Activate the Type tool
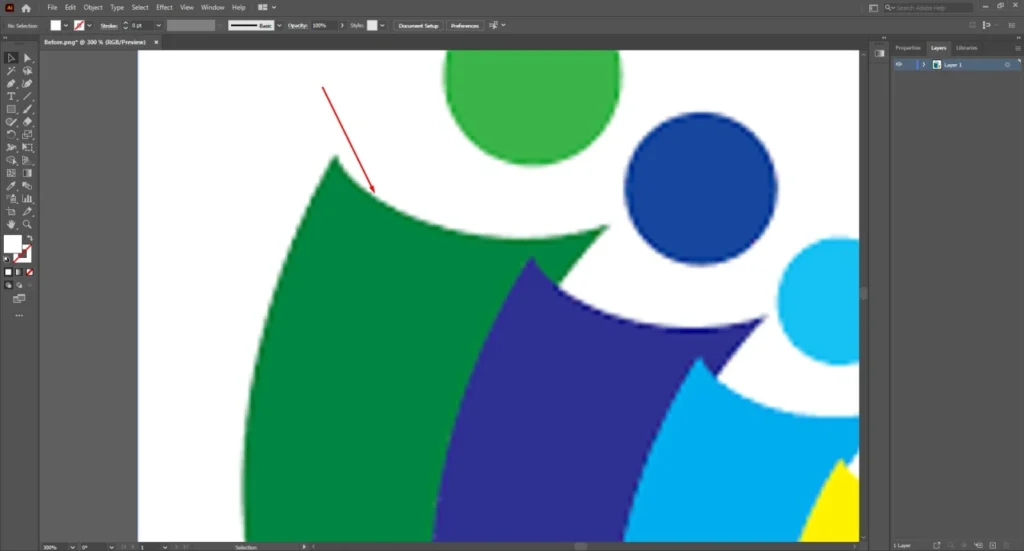The height and width of the screenshot is (551, 1024). (11, 97)
